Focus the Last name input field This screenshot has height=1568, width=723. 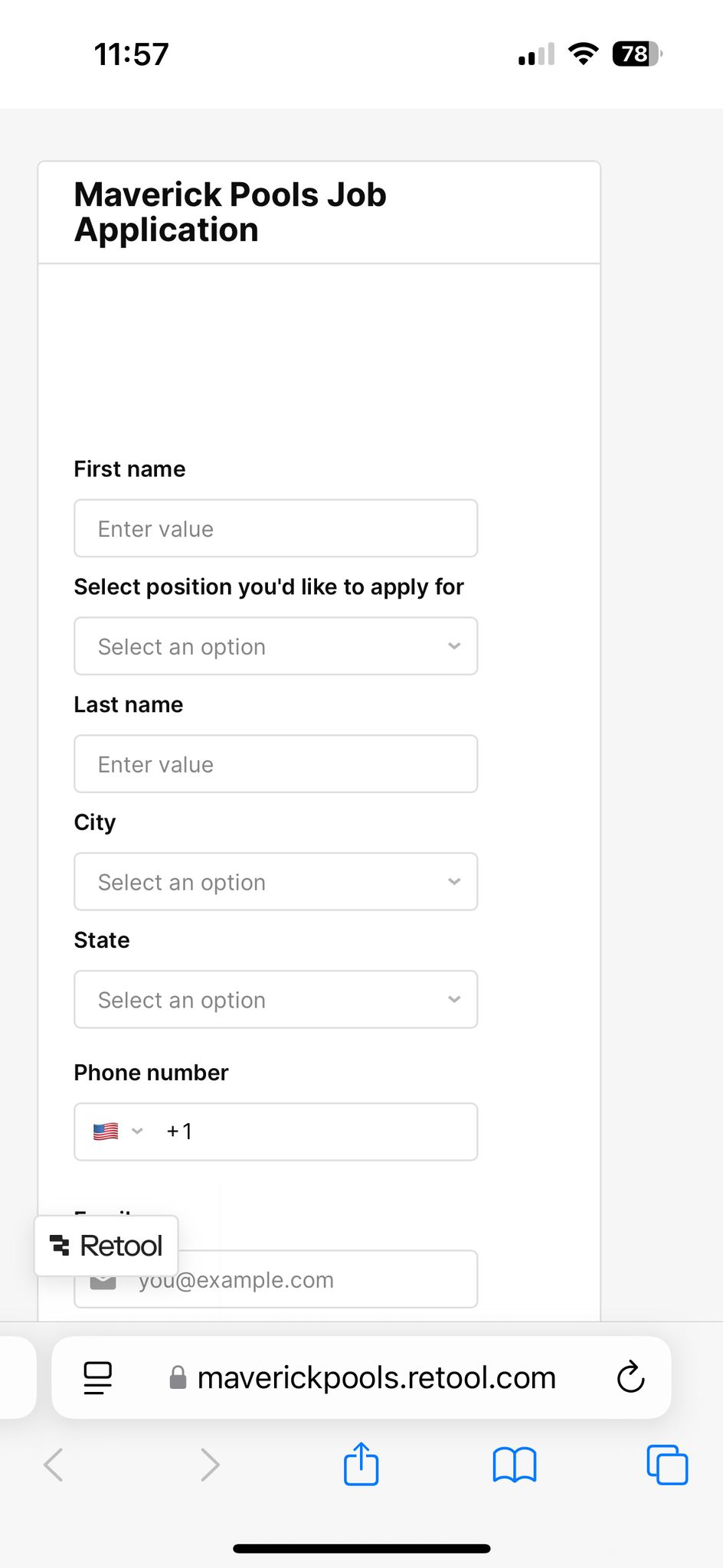click(276, 763)
